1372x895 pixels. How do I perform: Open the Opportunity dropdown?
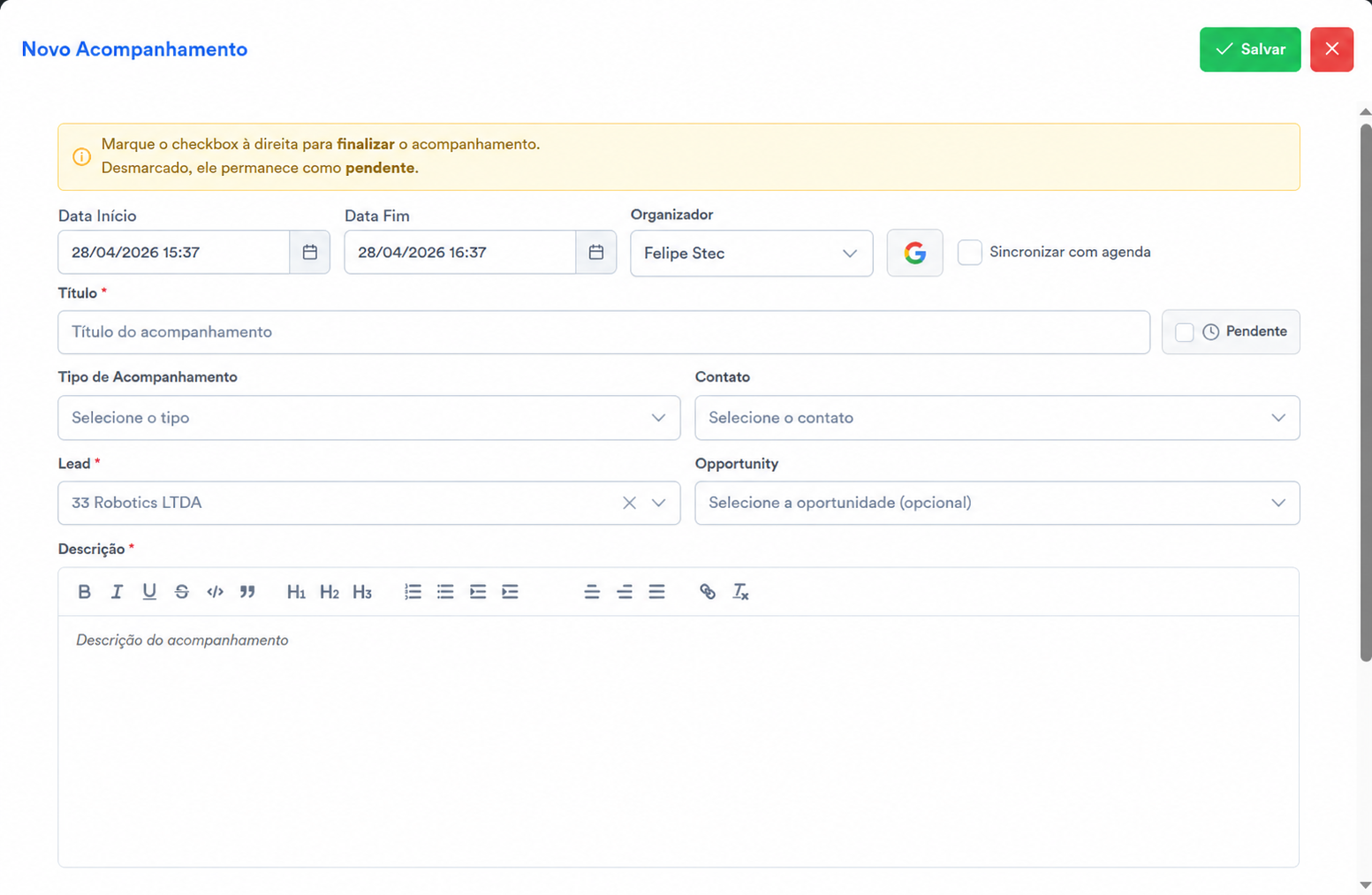point(997,503)
